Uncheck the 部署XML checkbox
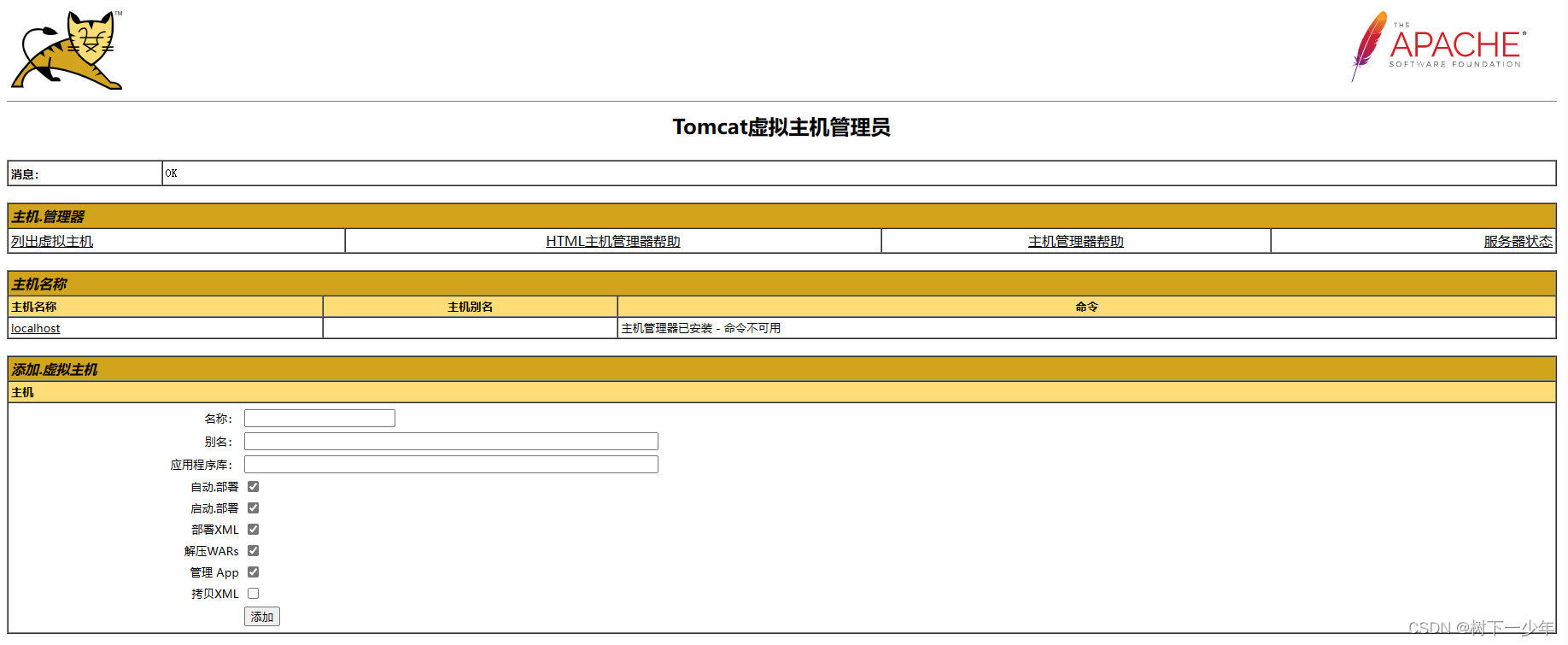Screen dimensions: 1568x645 (254, 530)
